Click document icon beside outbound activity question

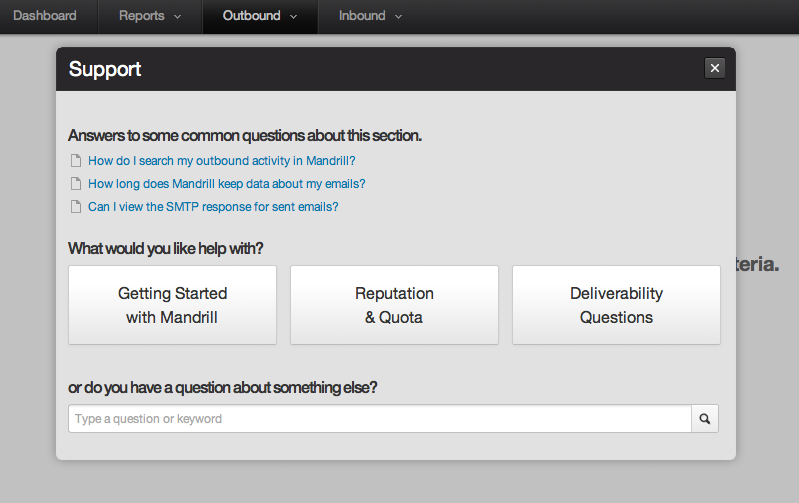[75, 161]
